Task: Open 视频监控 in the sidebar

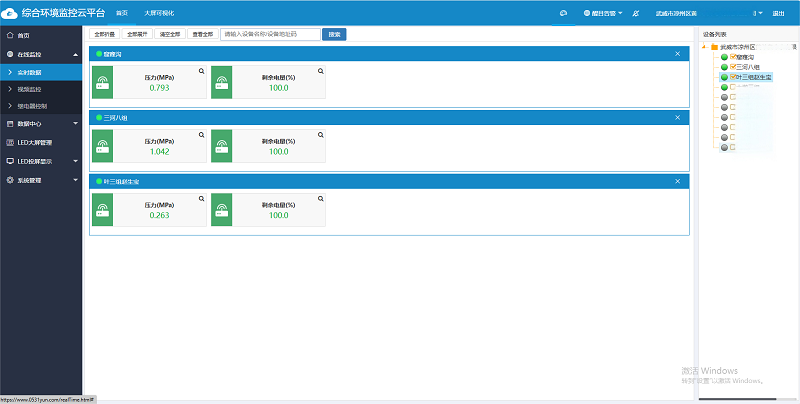Action: pos(29,89)
